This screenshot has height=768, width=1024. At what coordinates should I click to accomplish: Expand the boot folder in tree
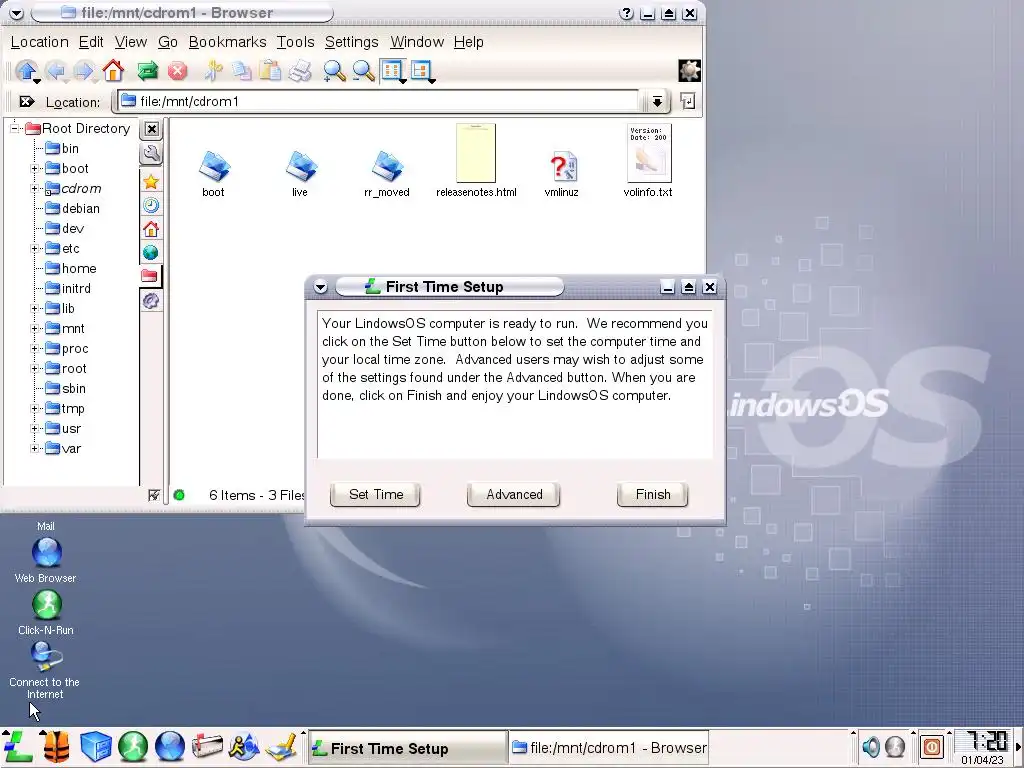(35, 168)
